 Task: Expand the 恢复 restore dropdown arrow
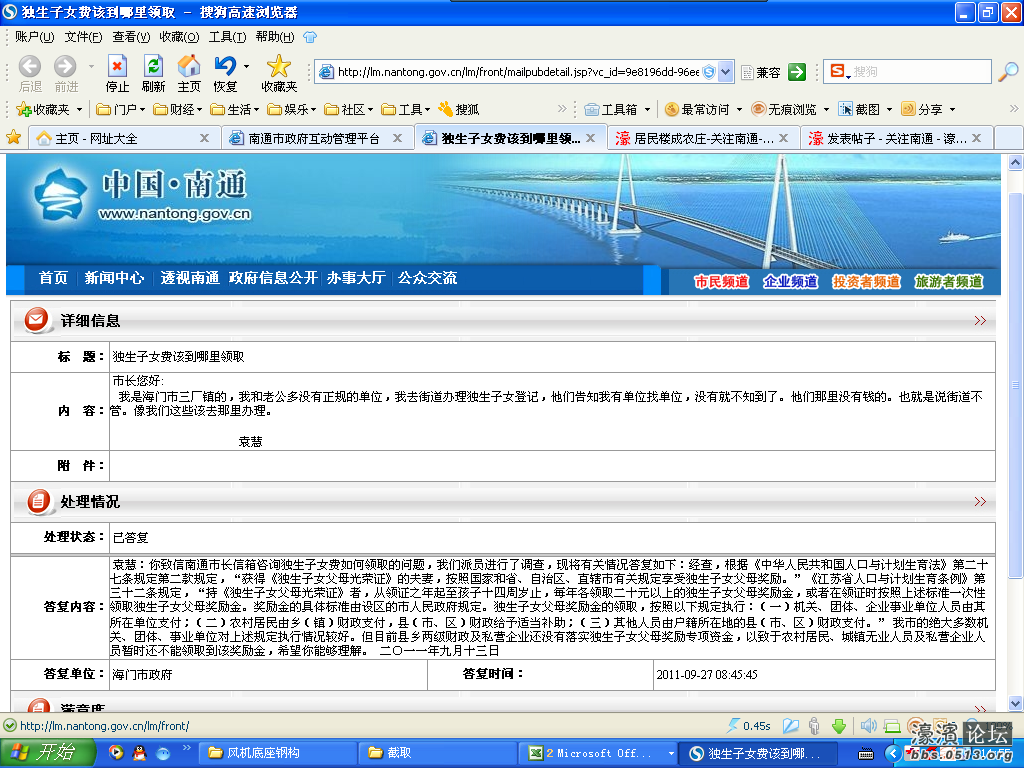coord(246,66)
